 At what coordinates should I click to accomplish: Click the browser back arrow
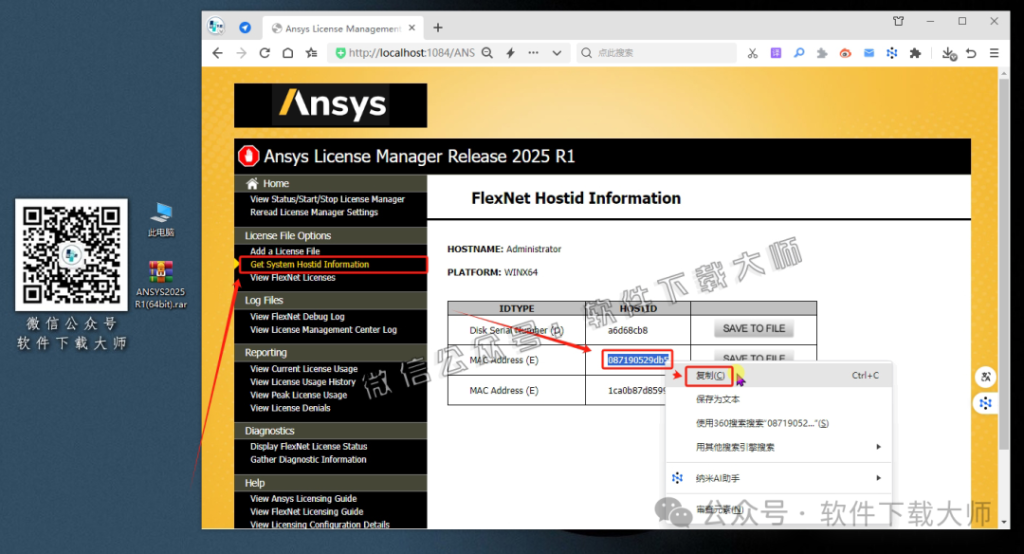coord(217,53)
